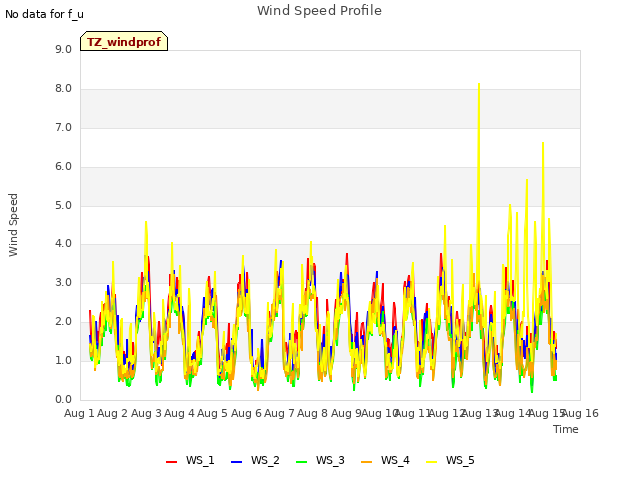
Task: Click the WS_3 green legend swatch
Action: [x=301, y=462]
